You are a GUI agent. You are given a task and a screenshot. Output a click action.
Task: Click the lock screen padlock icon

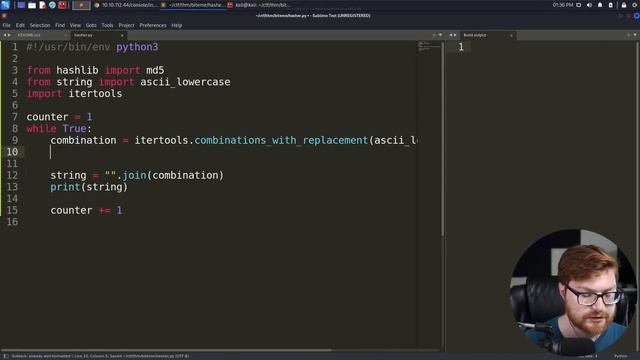pos(624,5)
